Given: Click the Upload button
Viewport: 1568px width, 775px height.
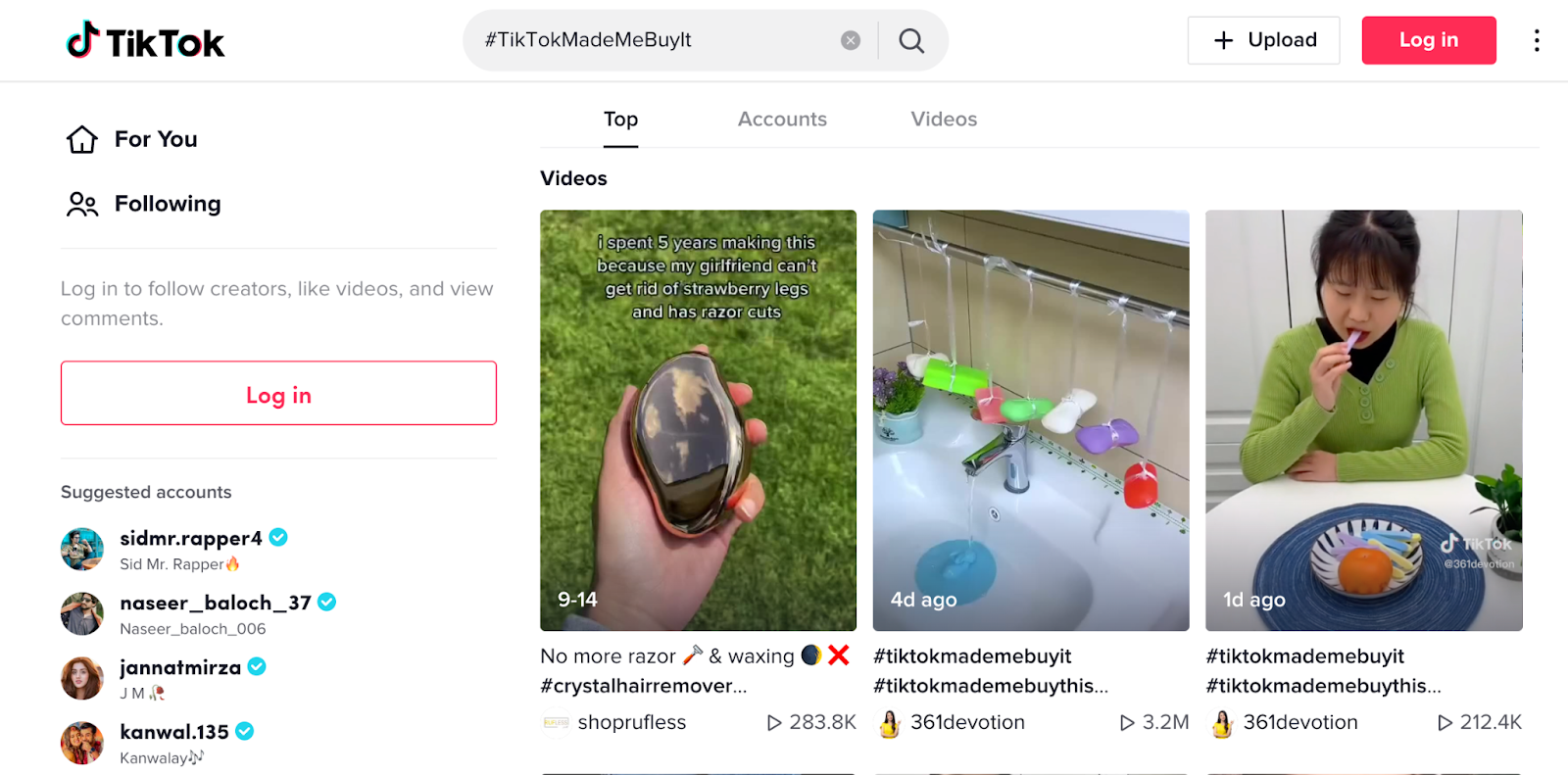Looking at the screenshot, I should (1263, 40).
